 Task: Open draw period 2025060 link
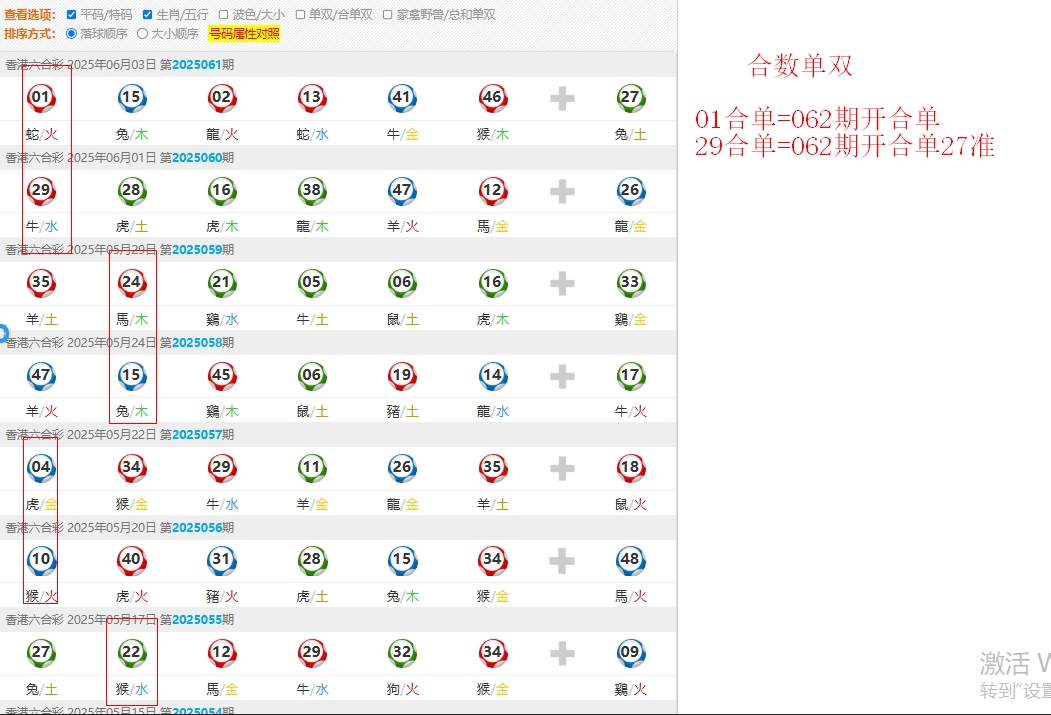[197, 157]
